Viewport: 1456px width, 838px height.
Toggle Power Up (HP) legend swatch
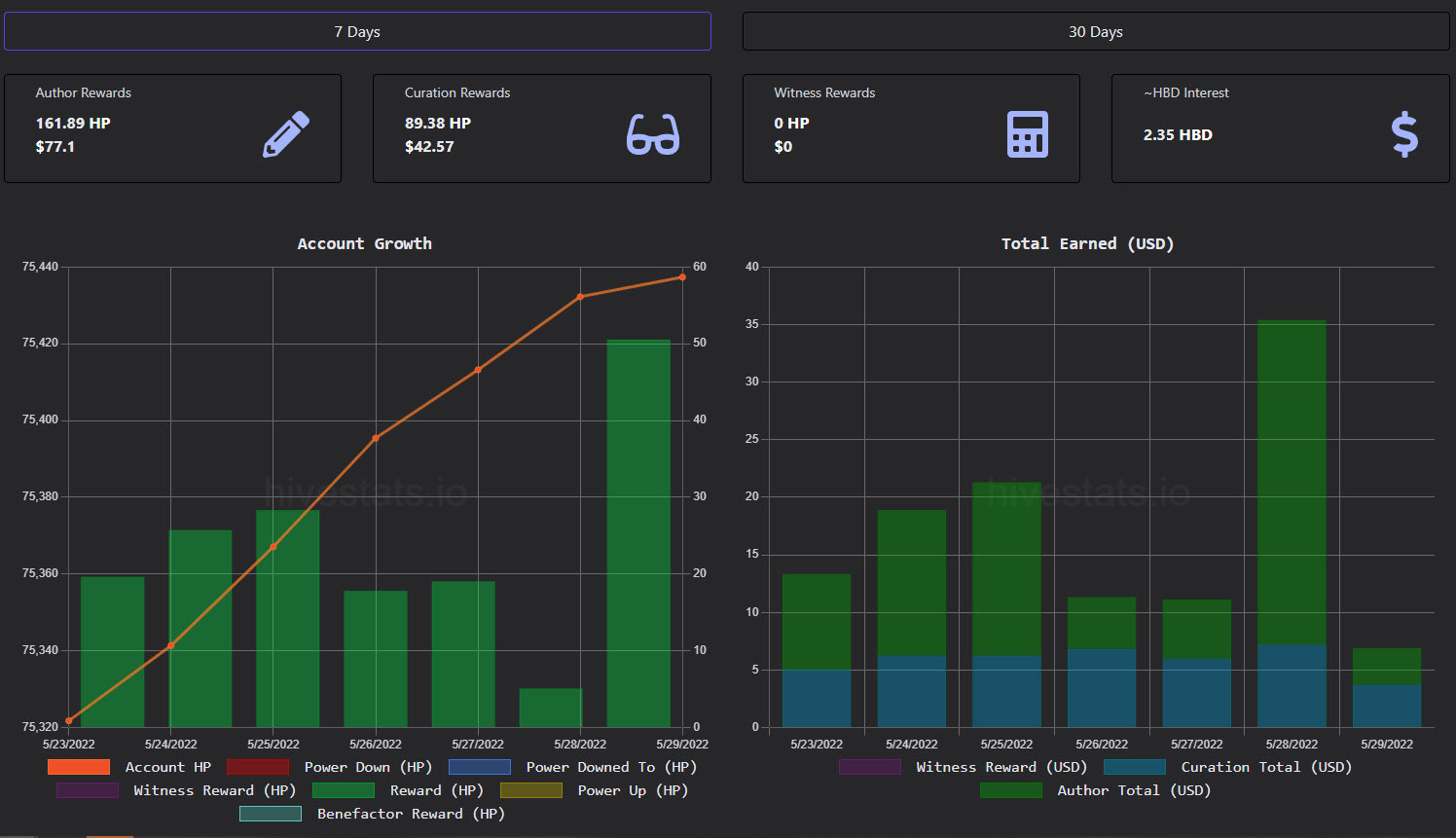pyautogui.click(x=531, y=790)
